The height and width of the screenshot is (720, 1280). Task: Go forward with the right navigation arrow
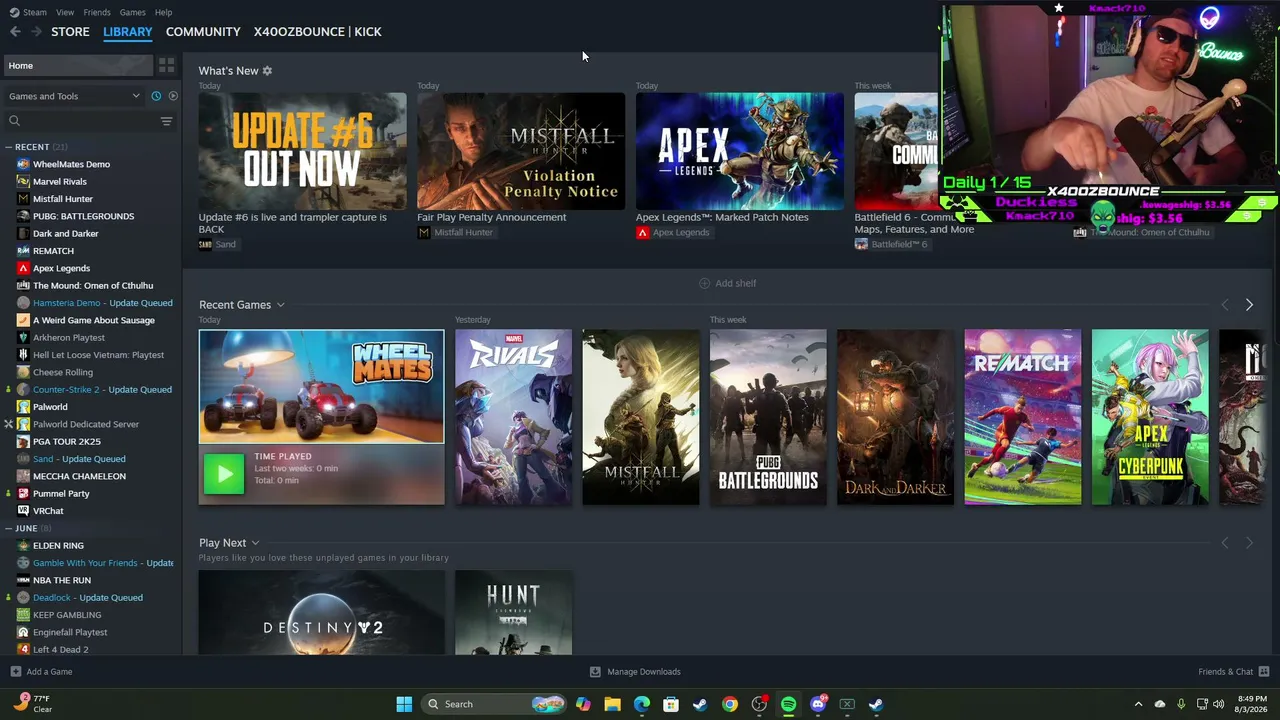pyautogui.click(x=36, y=32)
